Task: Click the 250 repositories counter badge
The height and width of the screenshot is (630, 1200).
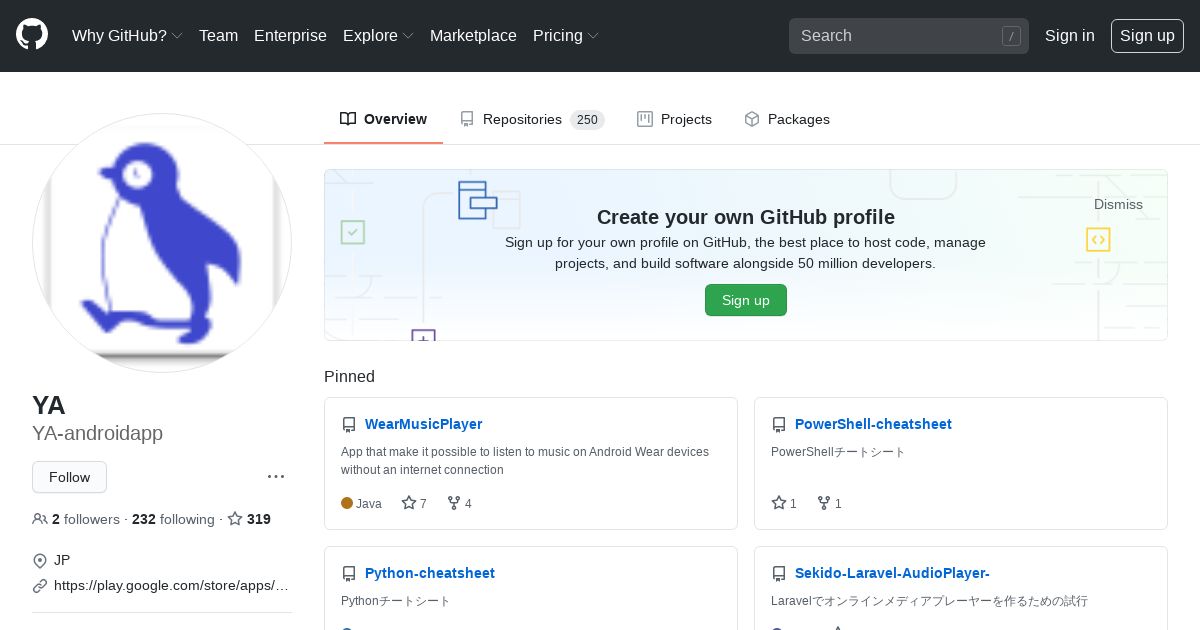Action: coord(587,120)
